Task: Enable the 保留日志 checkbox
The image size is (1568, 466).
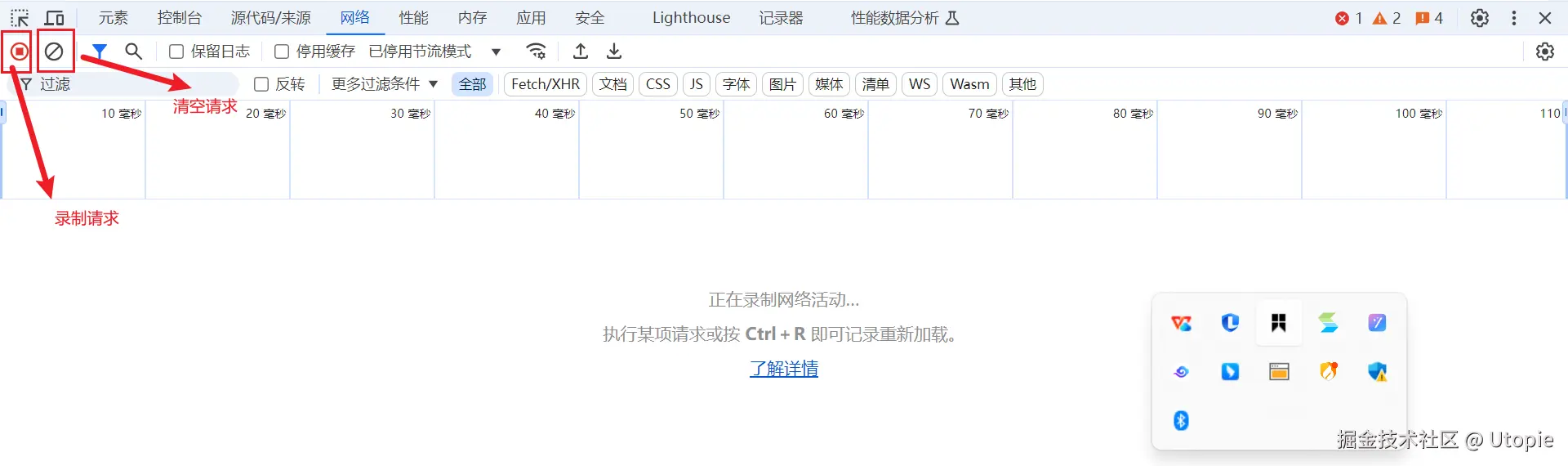Action: 176,52
